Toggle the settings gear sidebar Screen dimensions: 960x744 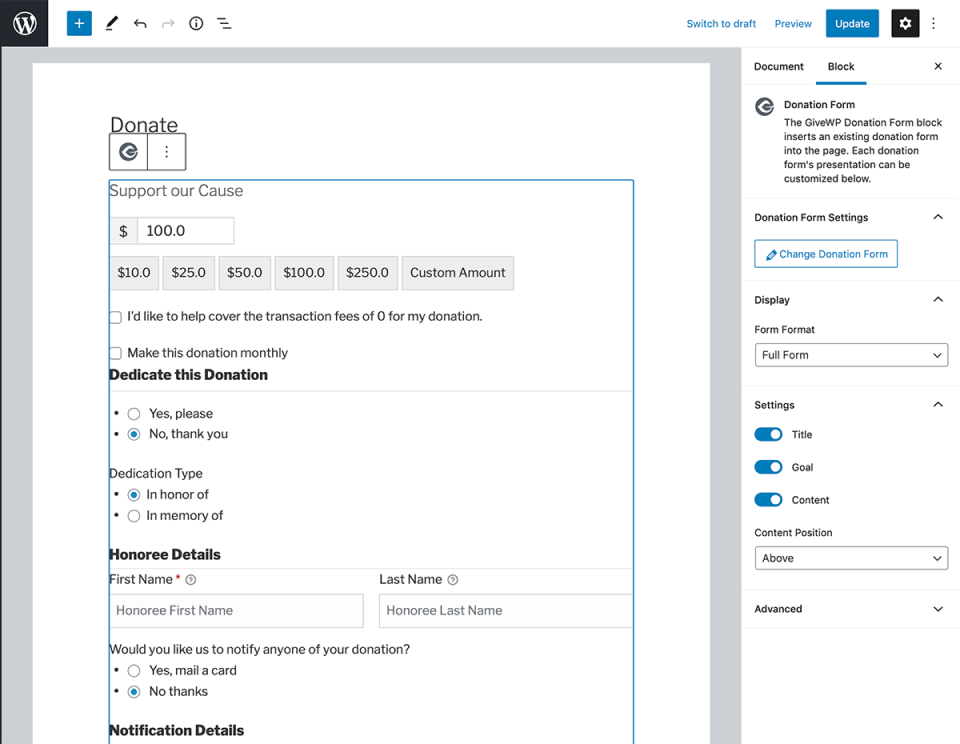point(905,23)
